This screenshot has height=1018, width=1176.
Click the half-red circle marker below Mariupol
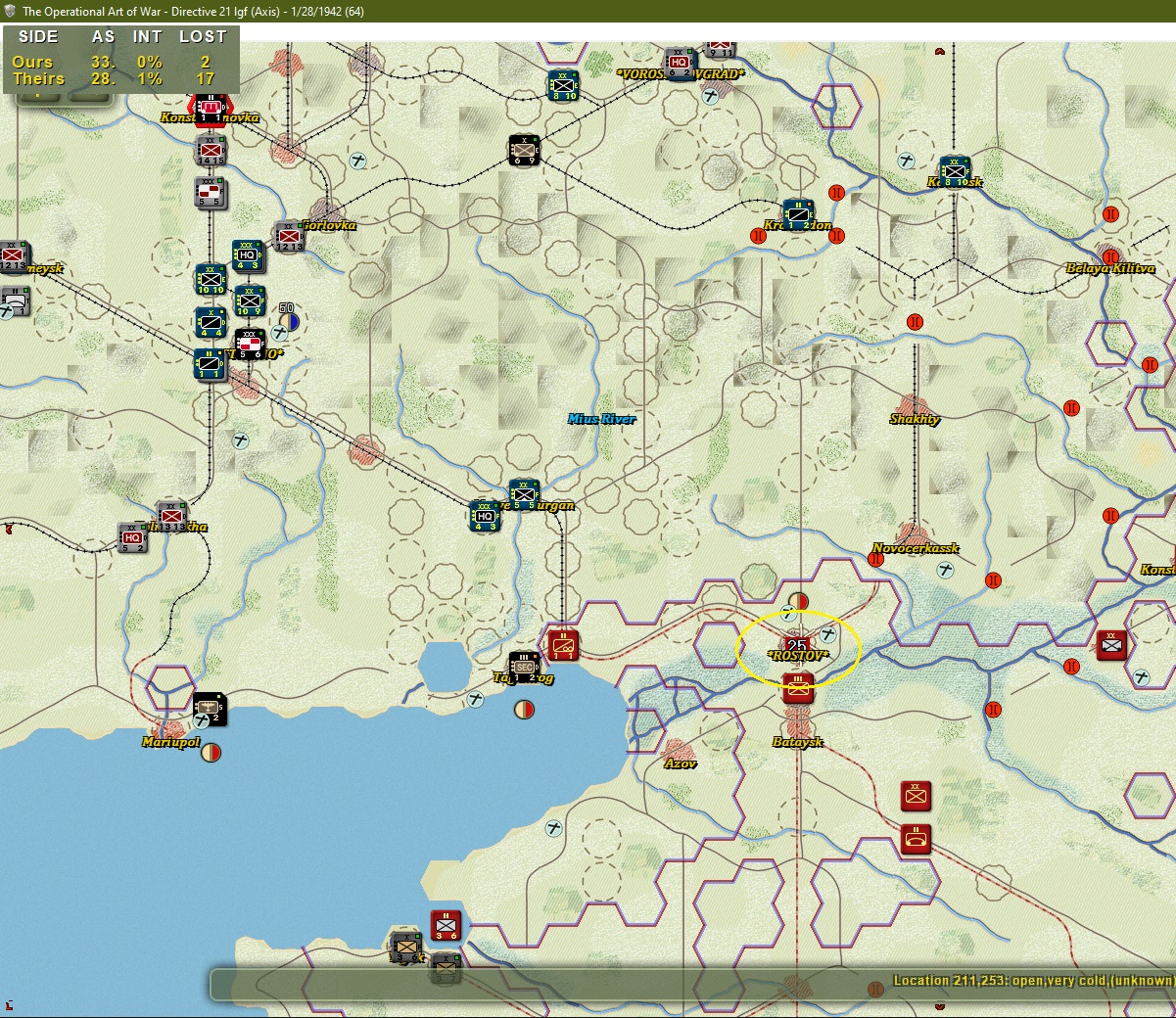pos(211,752)
